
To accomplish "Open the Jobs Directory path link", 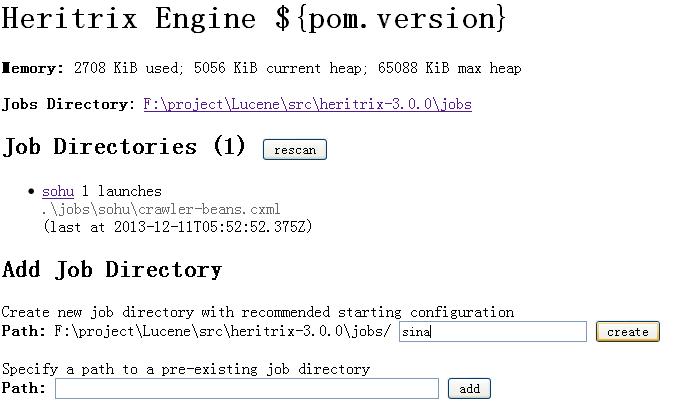I will click(x=307, y=104).
